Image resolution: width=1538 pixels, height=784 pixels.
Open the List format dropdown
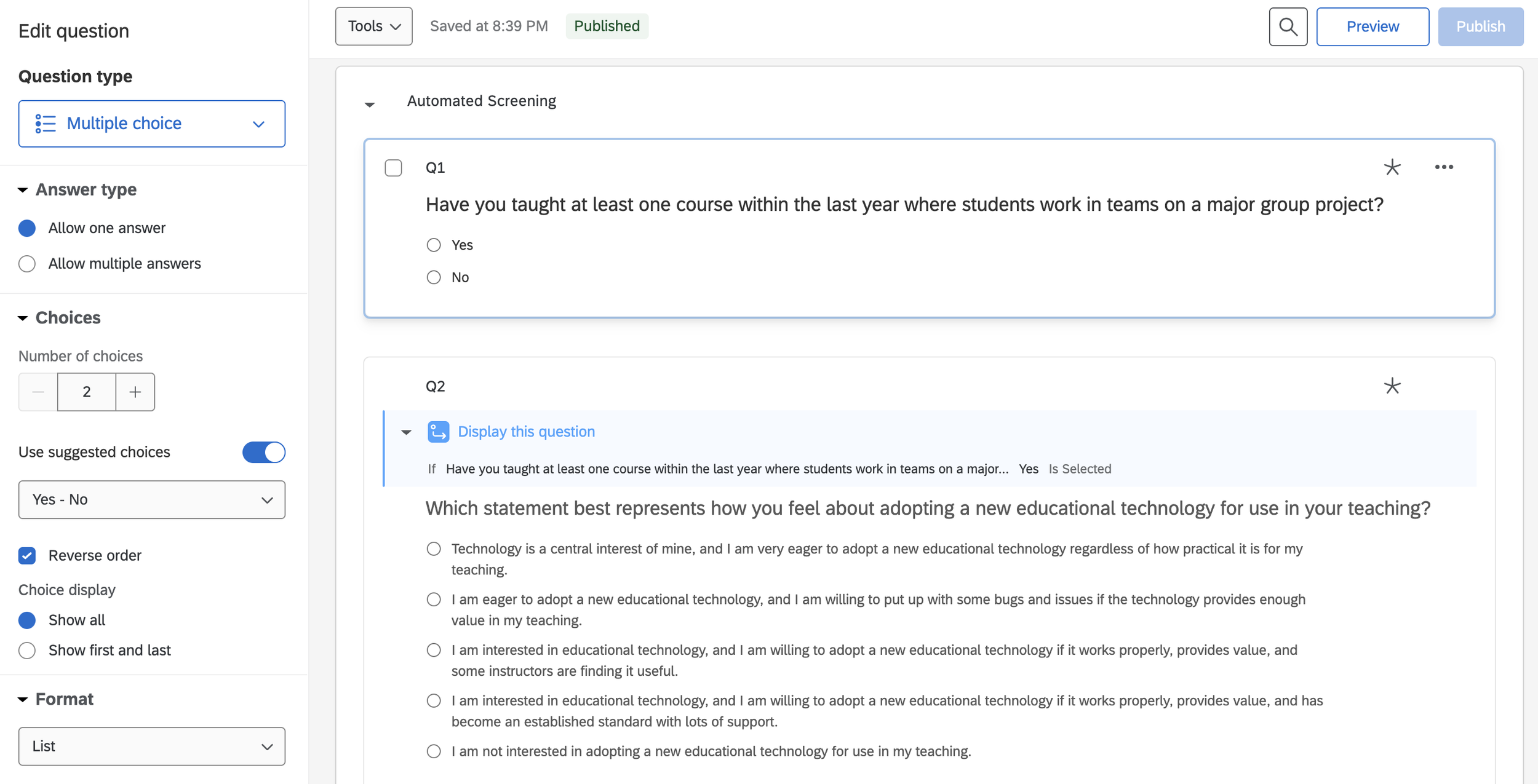[x=151, y=746]
